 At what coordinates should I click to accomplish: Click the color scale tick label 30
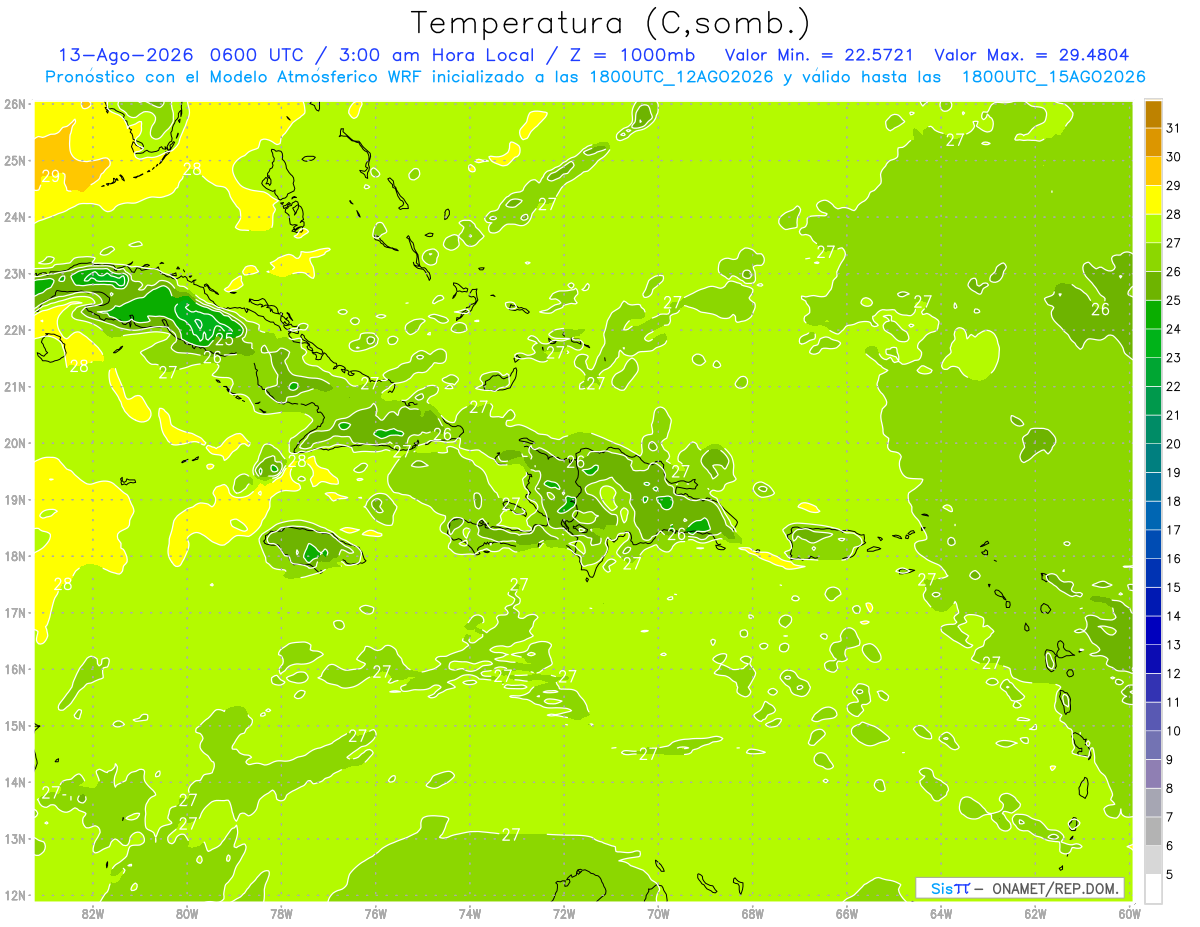[1174, 157]
